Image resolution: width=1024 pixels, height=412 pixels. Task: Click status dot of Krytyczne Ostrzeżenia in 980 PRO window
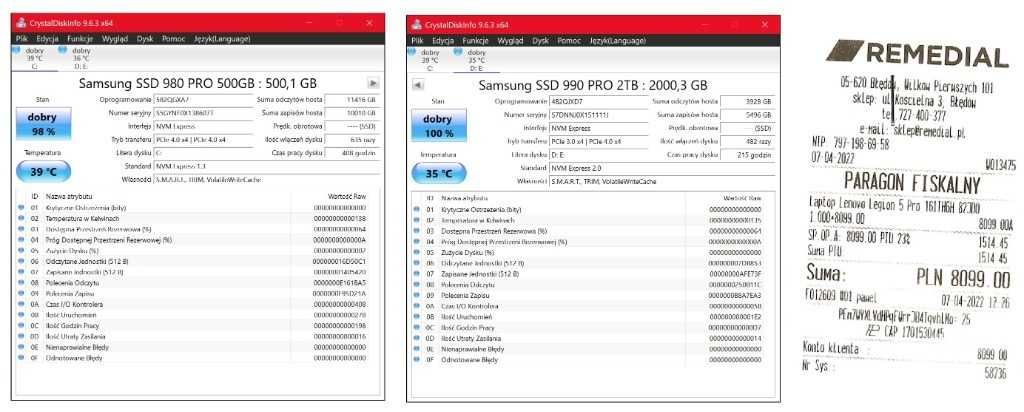[x=21, y=208]
